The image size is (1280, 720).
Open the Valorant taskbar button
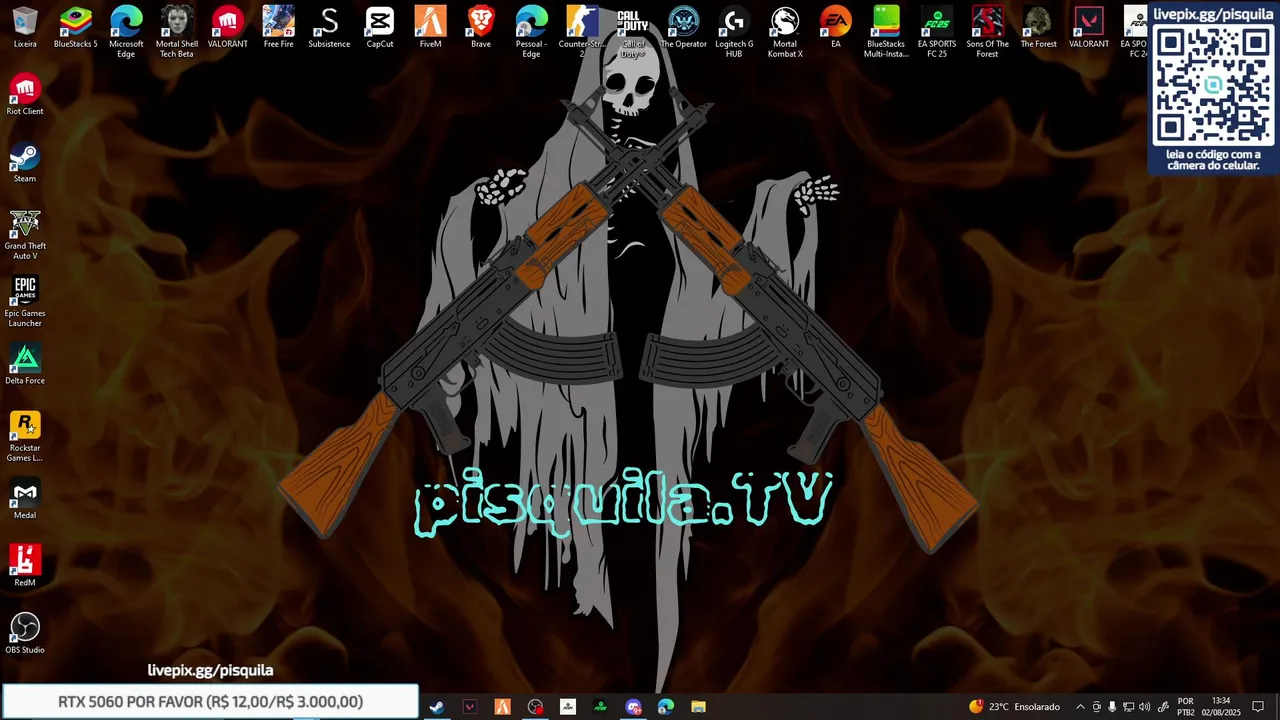[470, 707]
